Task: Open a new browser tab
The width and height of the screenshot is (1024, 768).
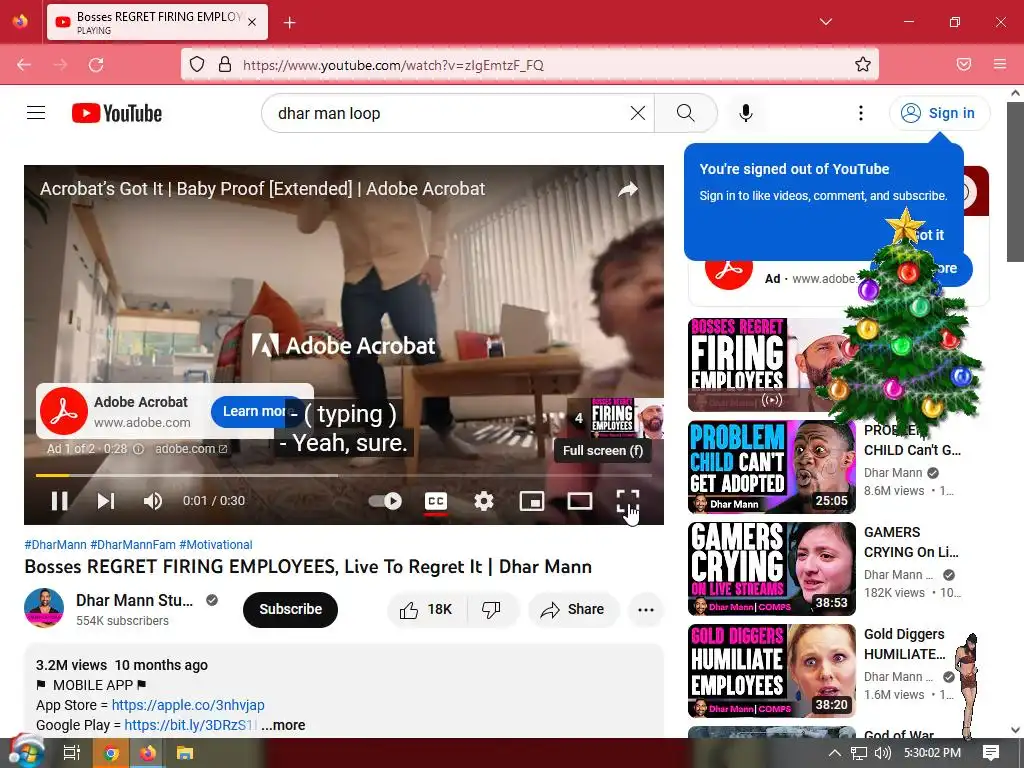Action: (290, 23)
